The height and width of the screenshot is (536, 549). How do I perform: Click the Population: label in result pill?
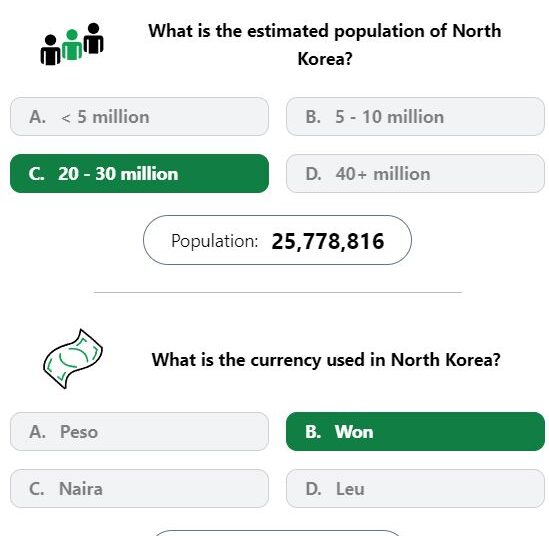(214, 241)
